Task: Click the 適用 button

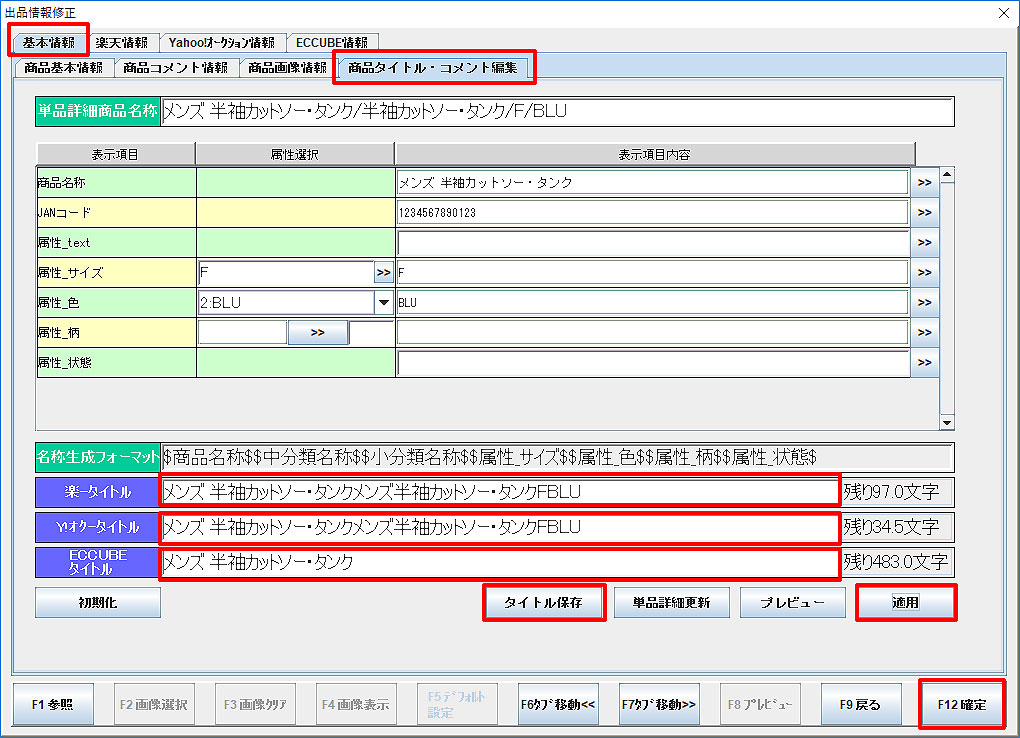Action: [905, 603]
